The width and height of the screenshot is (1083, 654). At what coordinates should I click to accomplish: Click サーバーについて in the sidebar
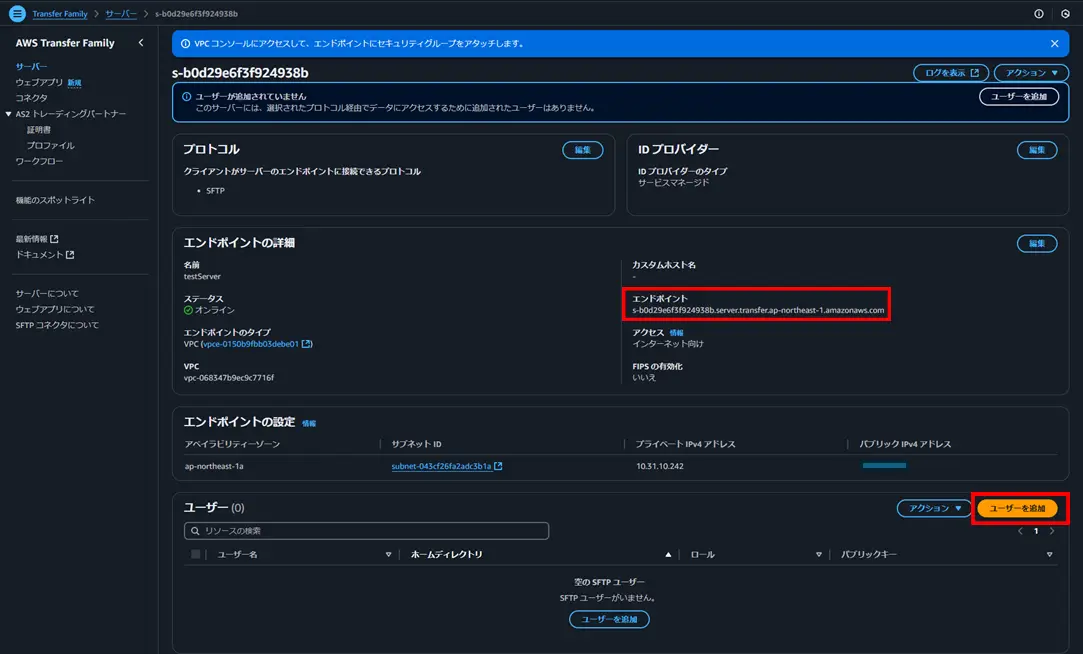point(47,294)
